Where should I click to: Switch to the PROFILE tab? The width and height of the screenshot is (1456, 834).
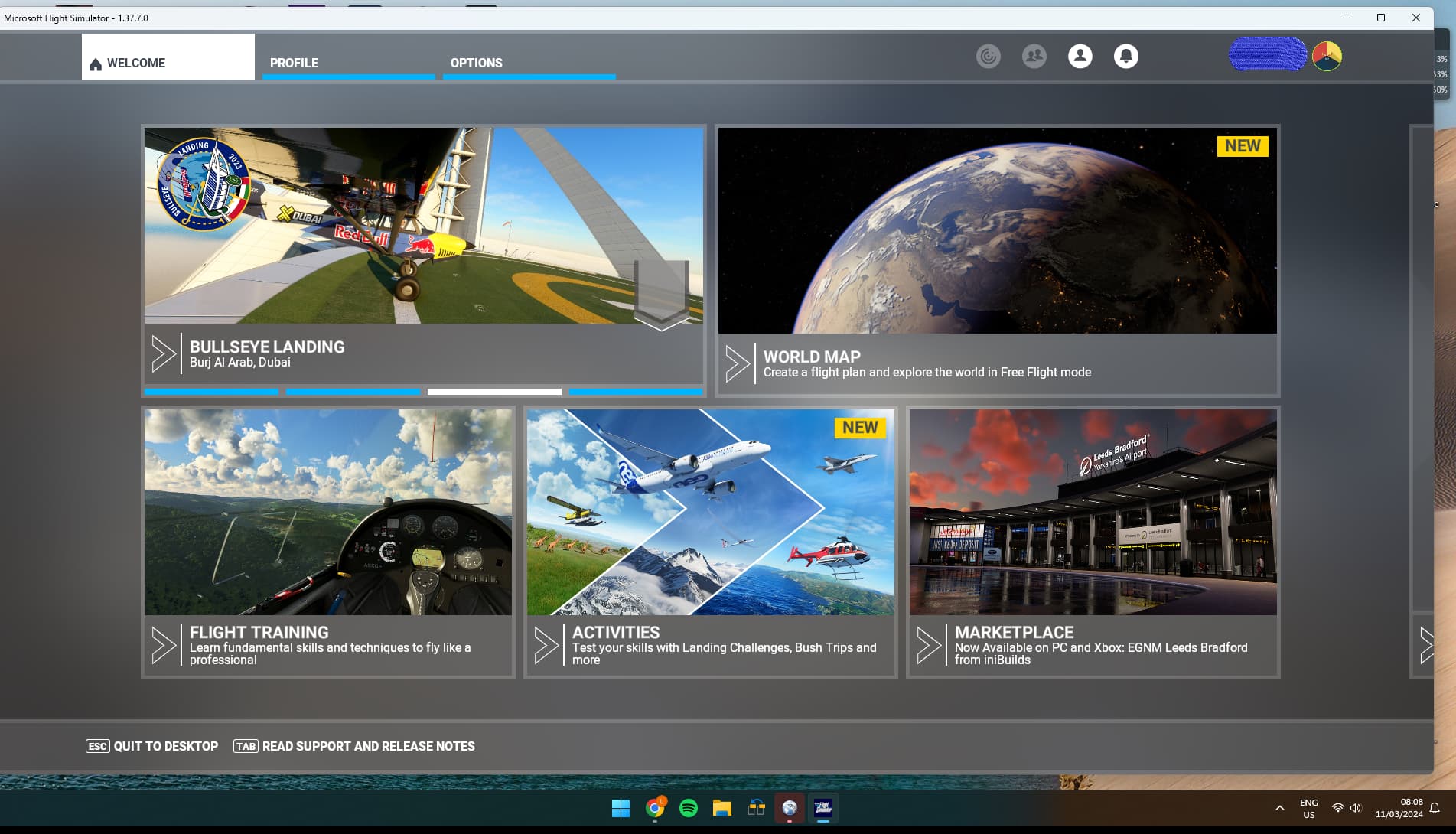[295, 63]
